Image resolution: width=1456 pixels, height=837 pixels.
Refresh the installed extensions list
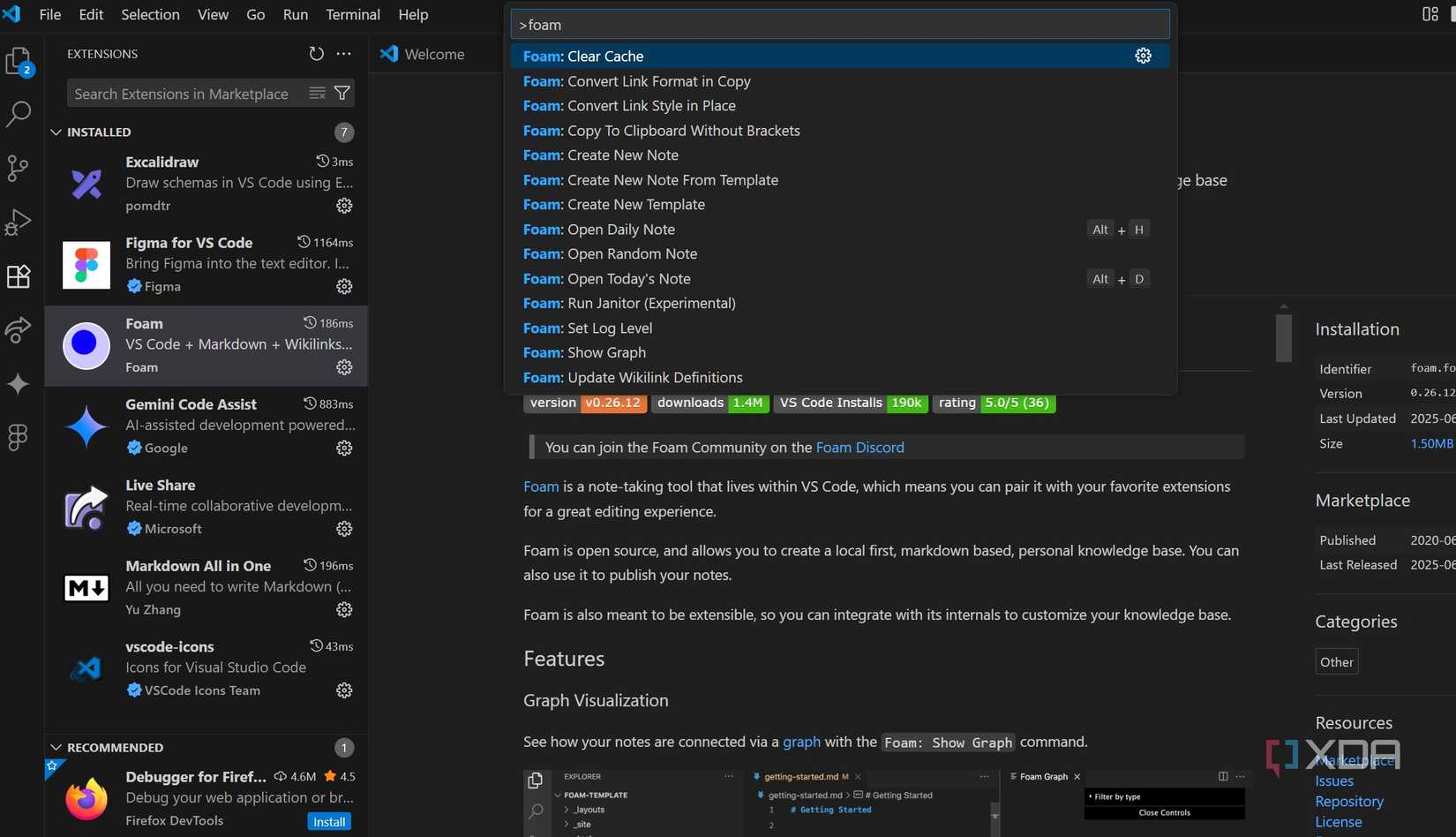pos(316,53)
